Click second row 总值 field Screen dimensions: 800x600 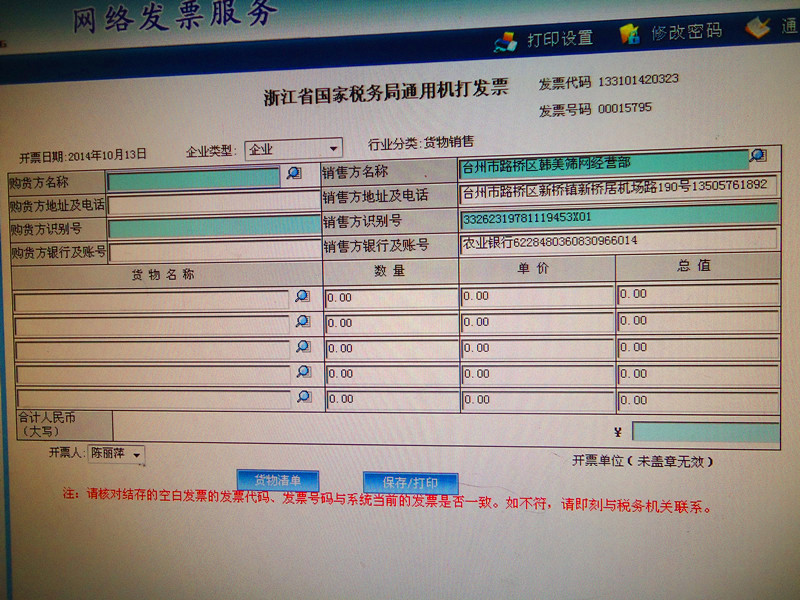pos(698,321)
